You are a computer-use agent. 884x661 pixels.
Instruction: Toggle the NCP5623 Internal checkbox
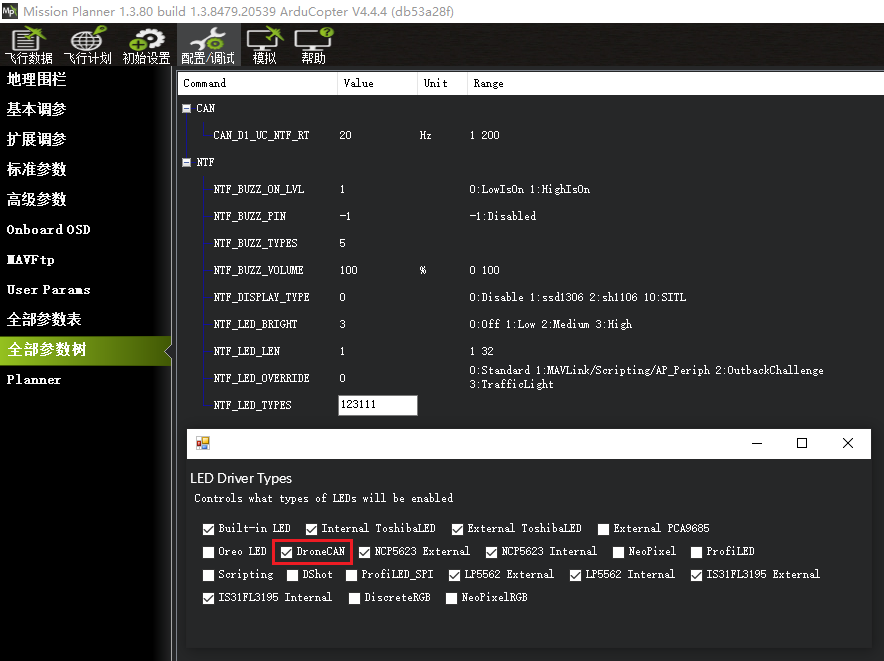pos(492,552)
